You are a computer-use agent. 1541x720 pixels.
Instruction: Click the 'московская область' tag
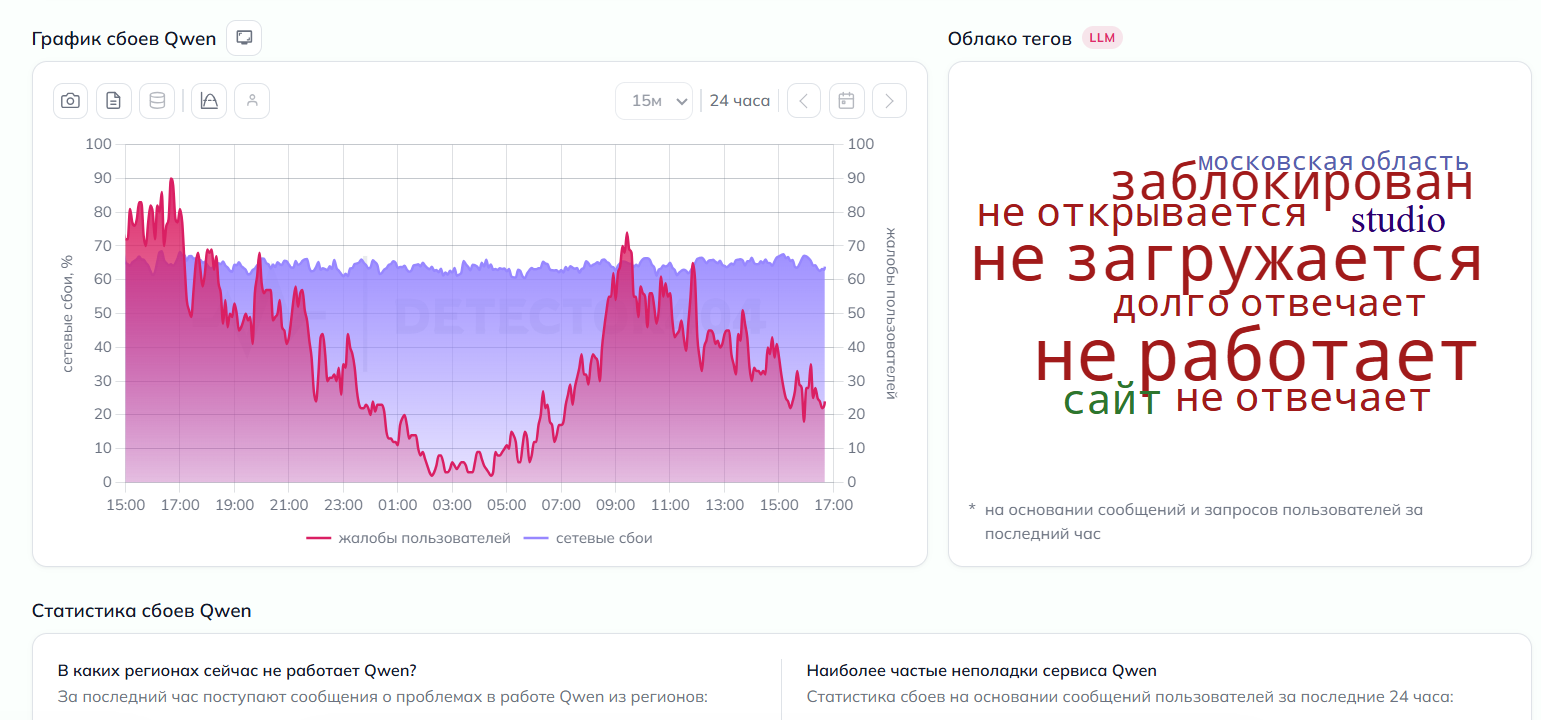(1333, 161)
